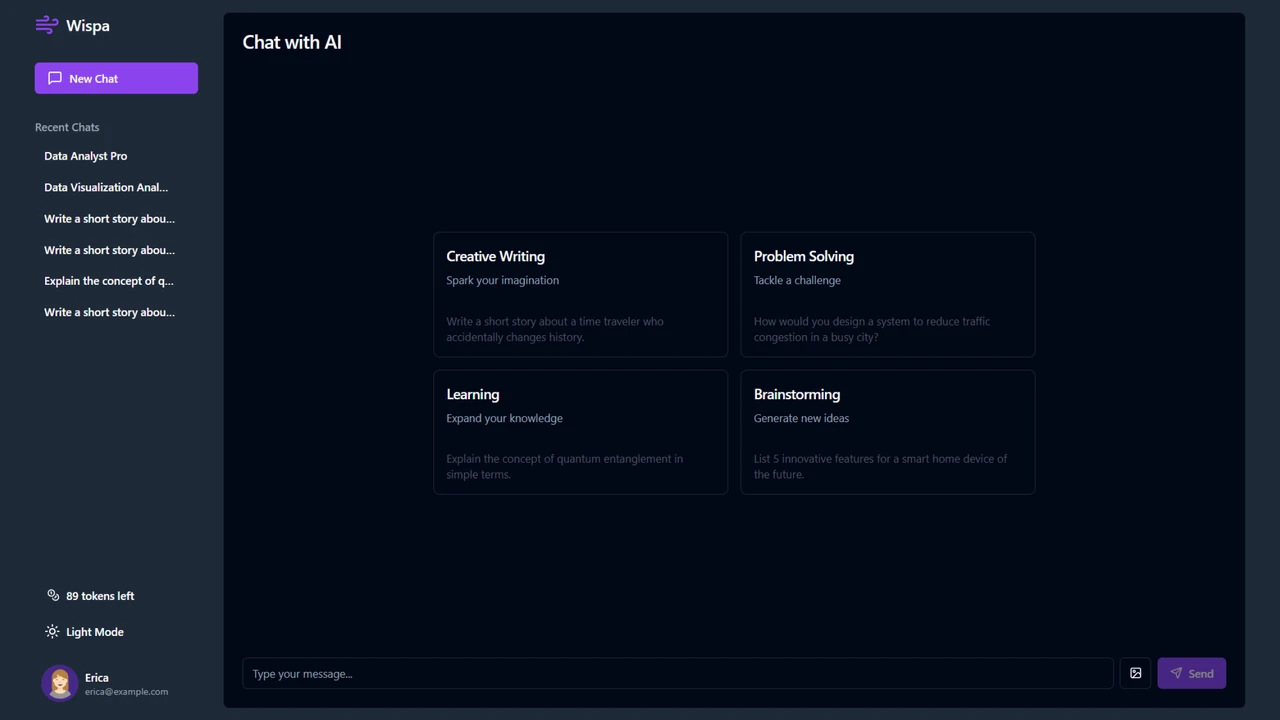This screenshot has height=720, width=1280.
Task: Click the Tackle a challenge subtitle
Action: coord(797,280)
